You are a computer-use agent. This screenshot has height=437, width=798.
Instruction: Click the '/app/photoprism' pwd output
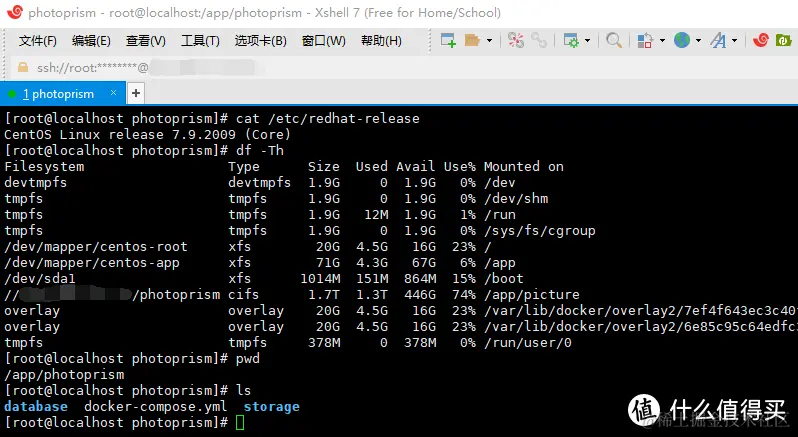pyautogui.click(x=64, y=375)
